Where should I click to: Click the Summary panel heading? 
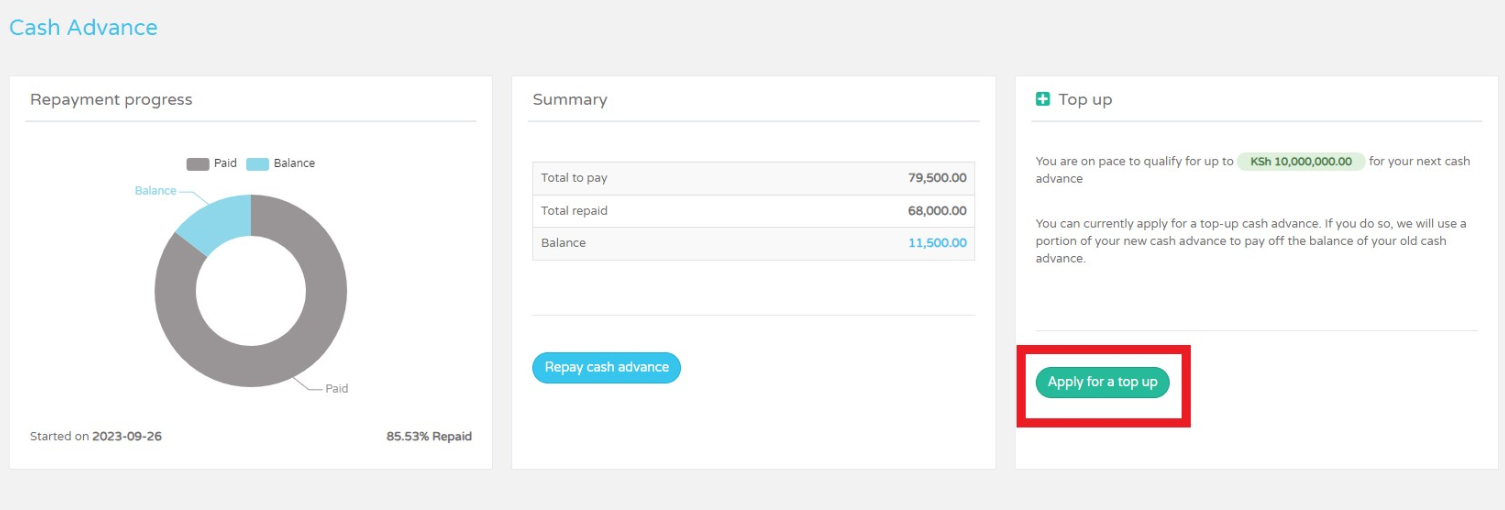[x=570, y=100]
